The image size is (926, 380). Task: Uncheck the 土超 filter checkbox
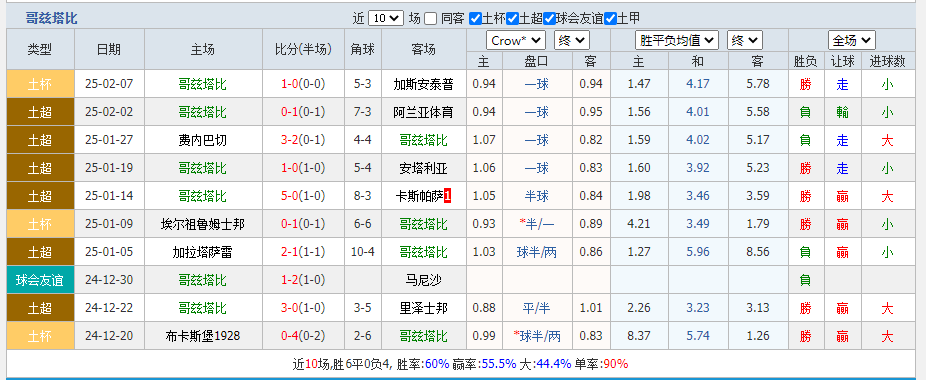pos(513,18)
